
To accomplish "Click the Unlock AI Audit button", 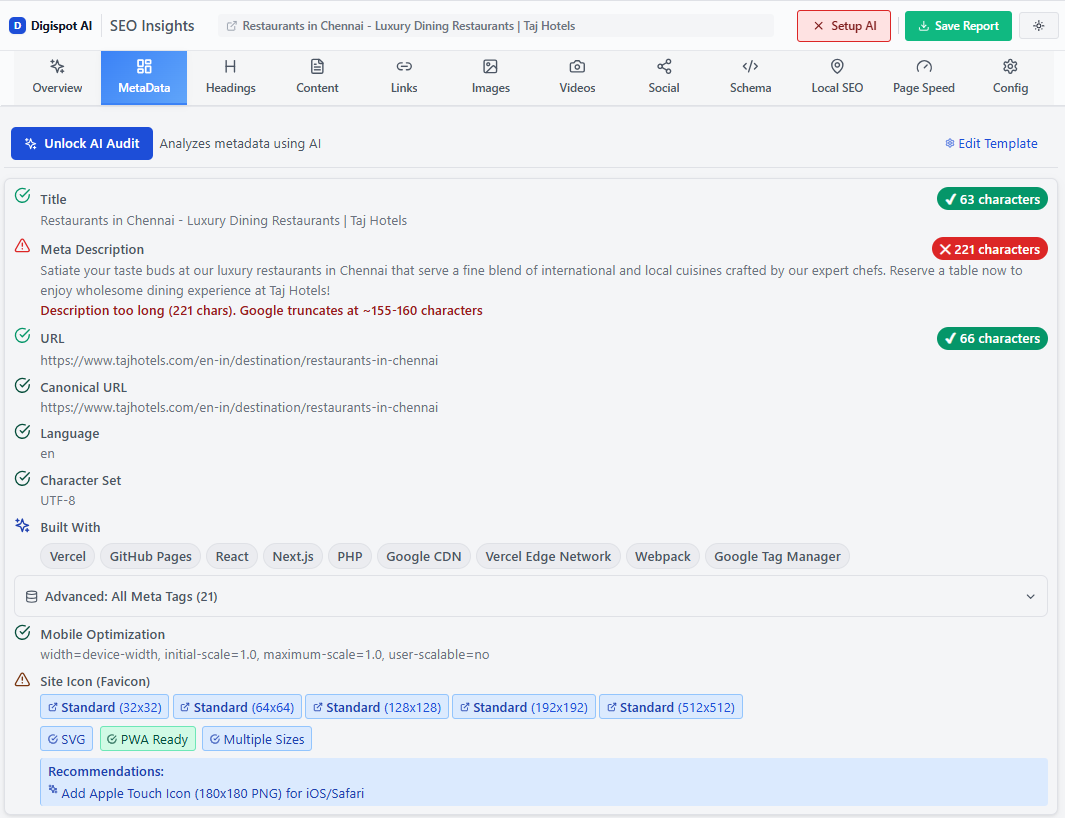I will coord(81,143).
